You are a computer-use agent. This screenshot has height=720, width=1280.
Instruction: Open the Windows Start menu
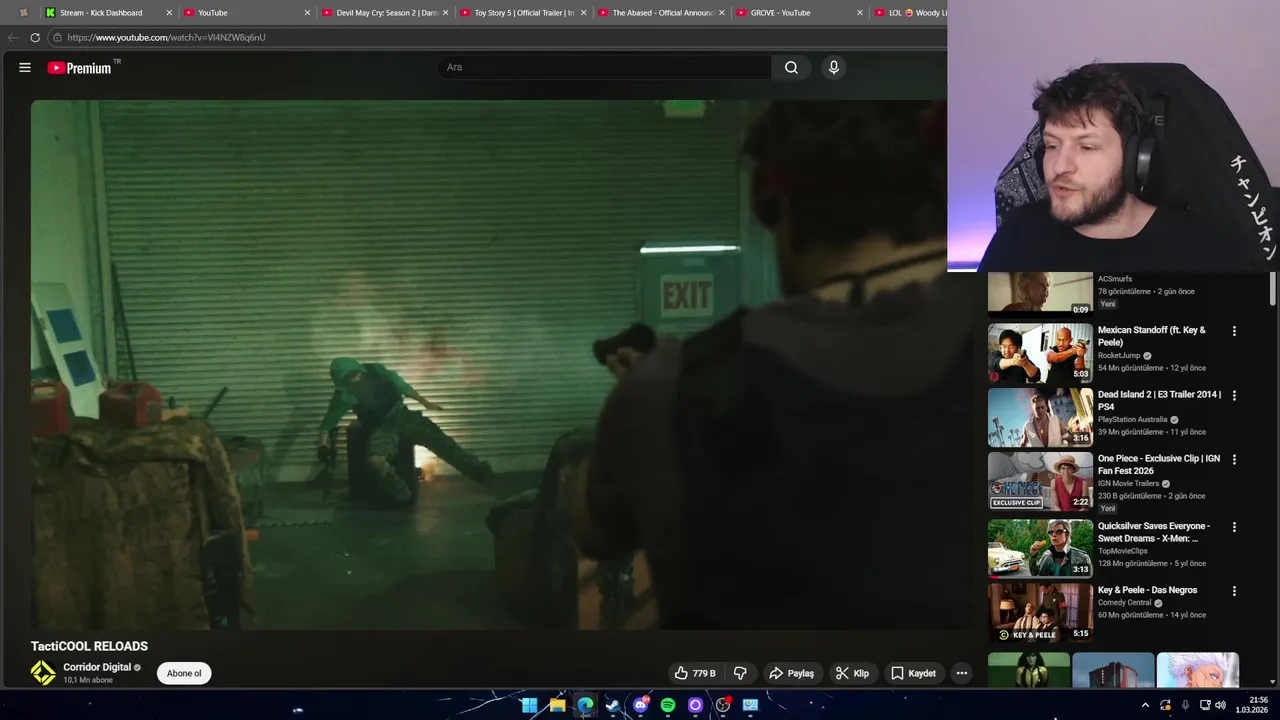(529, 705)
